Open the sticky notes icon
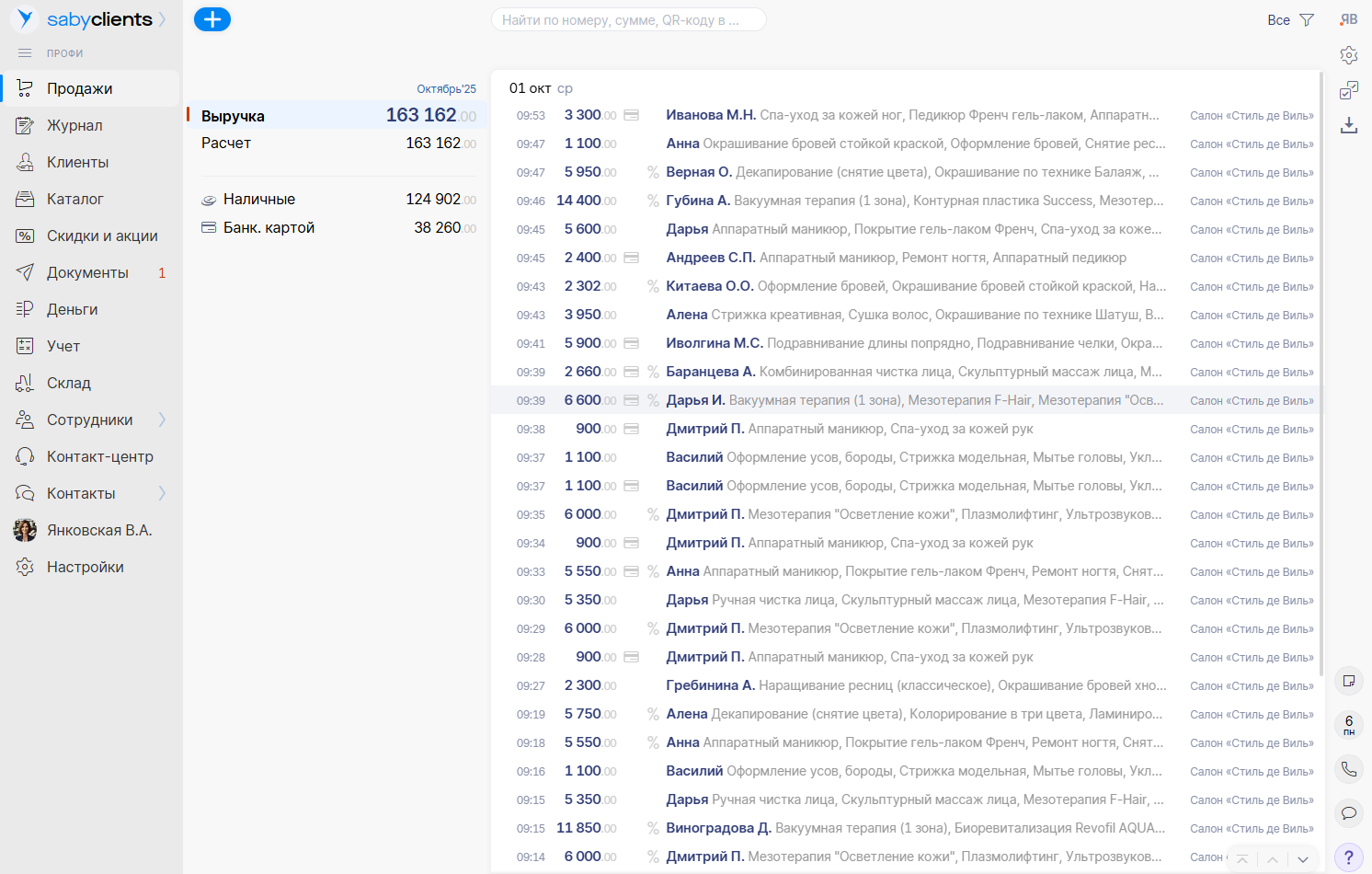Viewport: 1372px width, 874px height. pos(1349,681)
